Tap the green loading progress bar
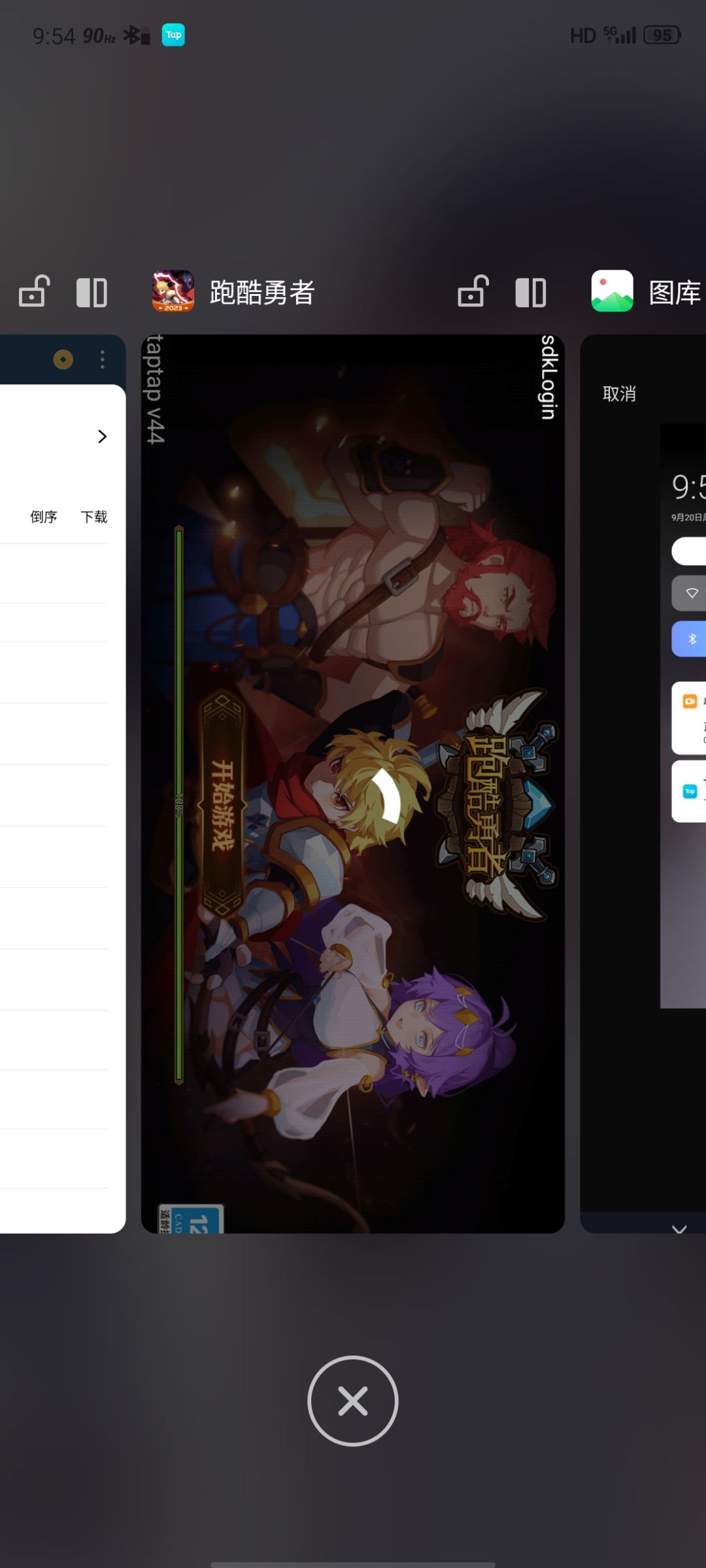The width and height of the screenshot is (706, 1568). (179, 804)
